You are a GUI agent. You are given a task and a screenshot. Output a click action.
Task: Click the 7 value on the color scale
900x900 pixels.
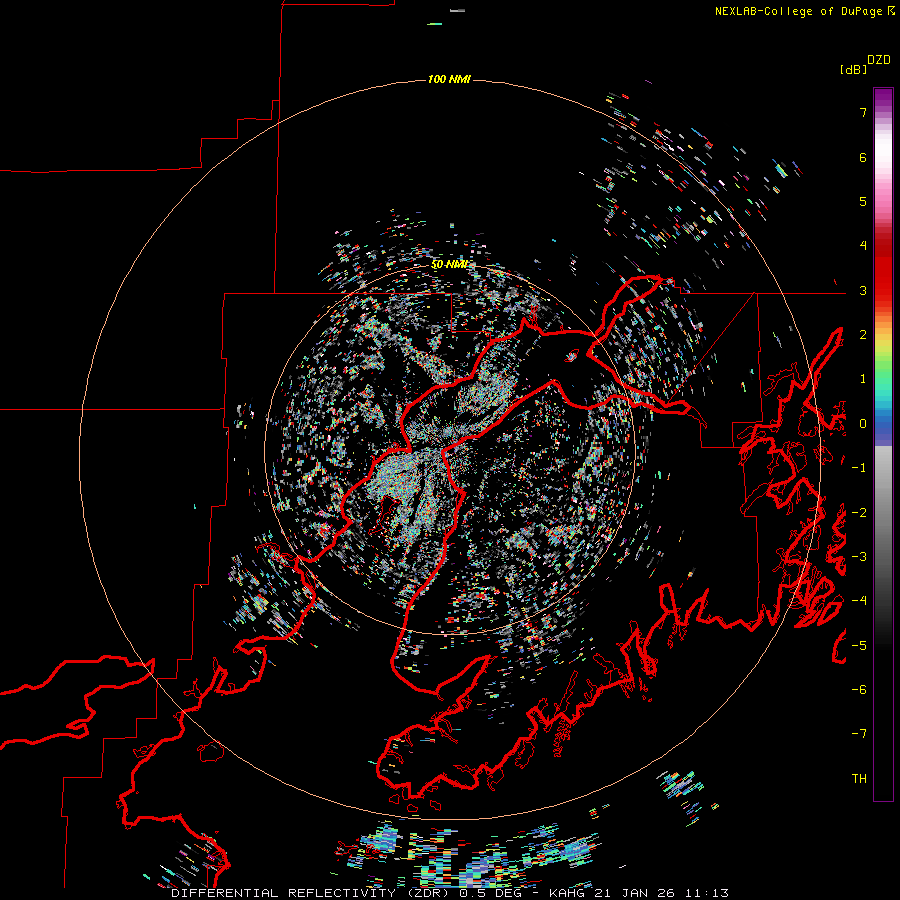(x=863, y=112)
